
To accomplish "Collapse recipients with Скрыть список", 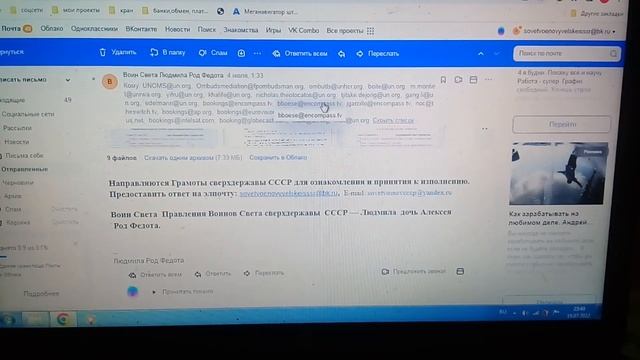I will click(393, 120).
